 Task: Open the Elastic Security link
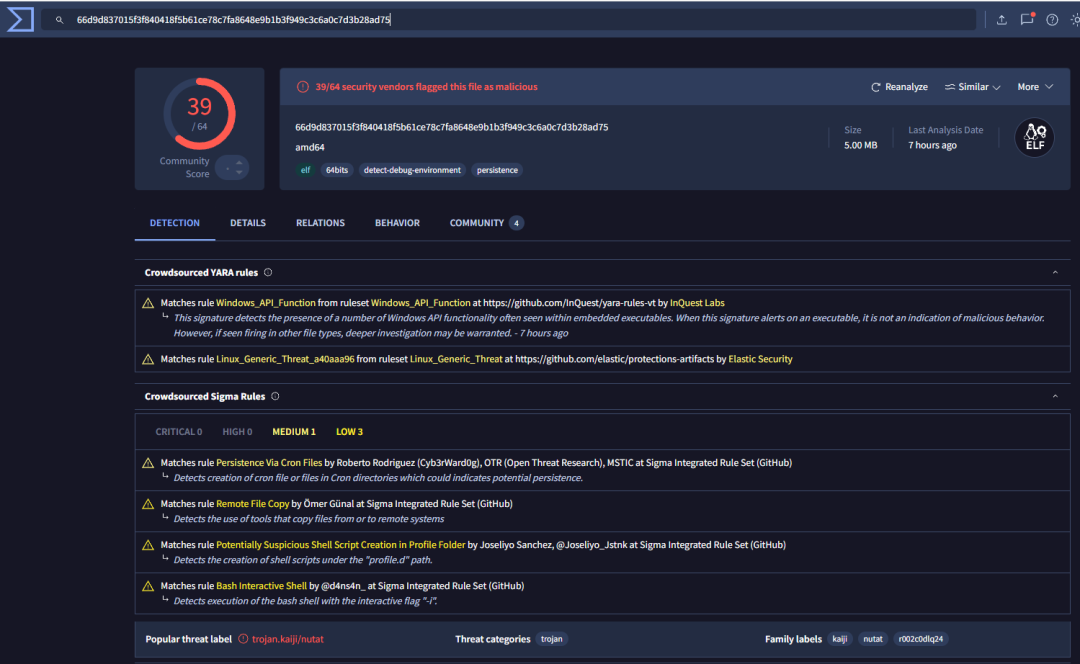click(x=760, y=360)
